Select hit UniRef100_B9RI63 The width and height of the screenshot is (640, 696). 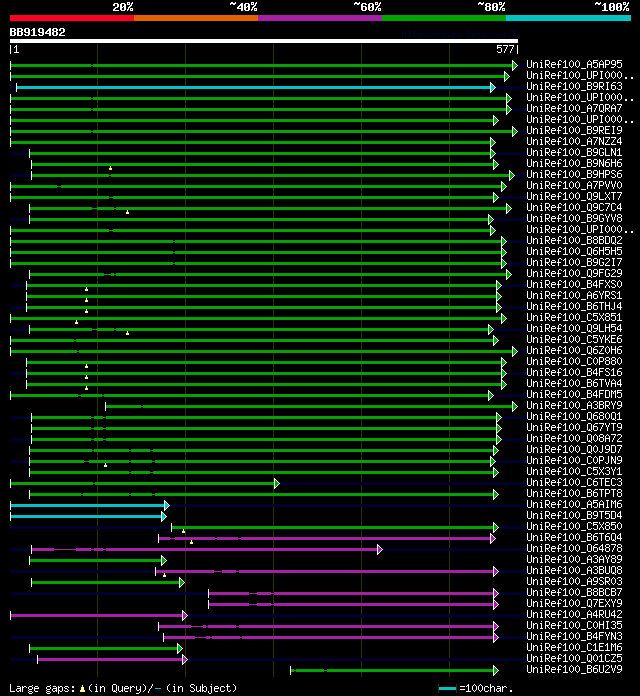click(x=574, y=86)
